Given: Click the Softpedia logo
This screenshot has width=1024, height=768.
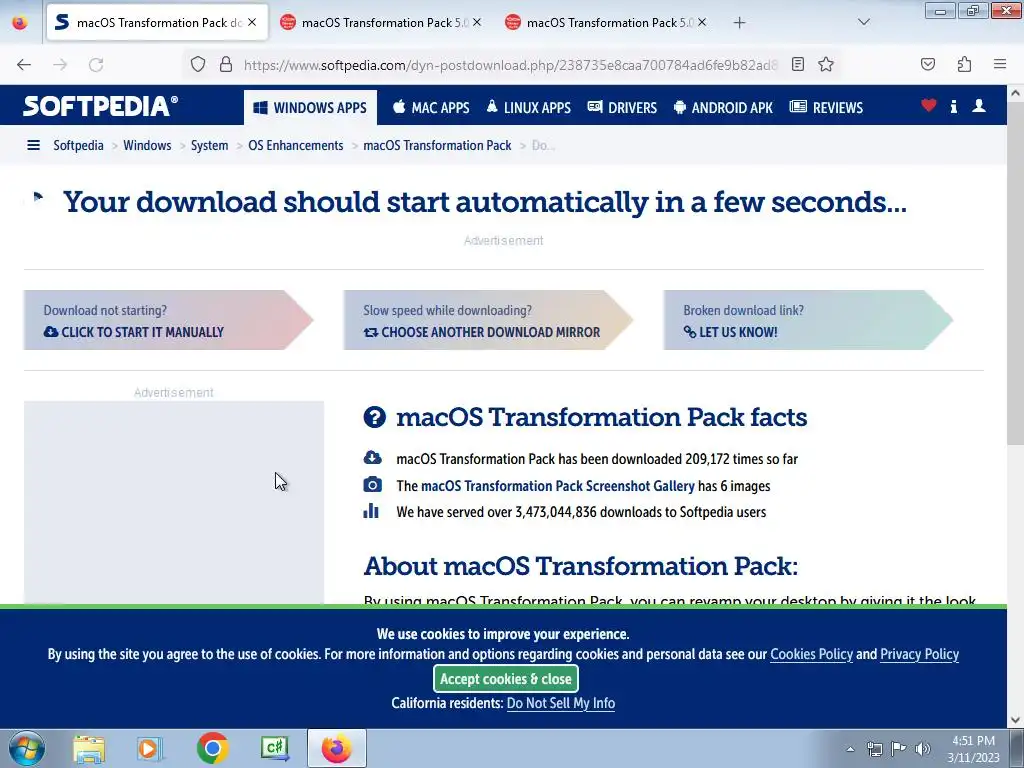Looking at the screenshot, I should pyautogui.click(x=101, y=106).
